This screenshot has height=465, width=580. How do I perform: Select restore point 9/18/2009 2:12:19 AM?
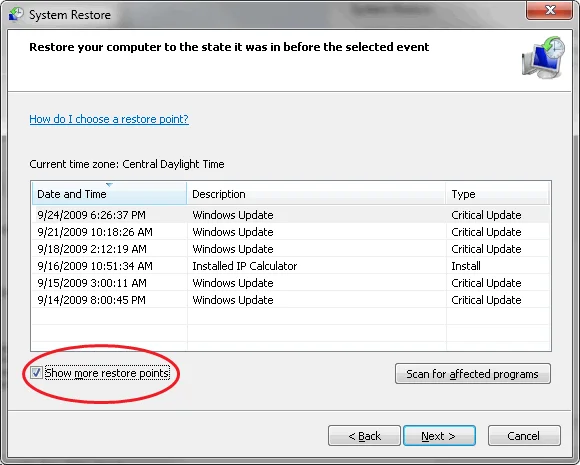tap(291, 249)
